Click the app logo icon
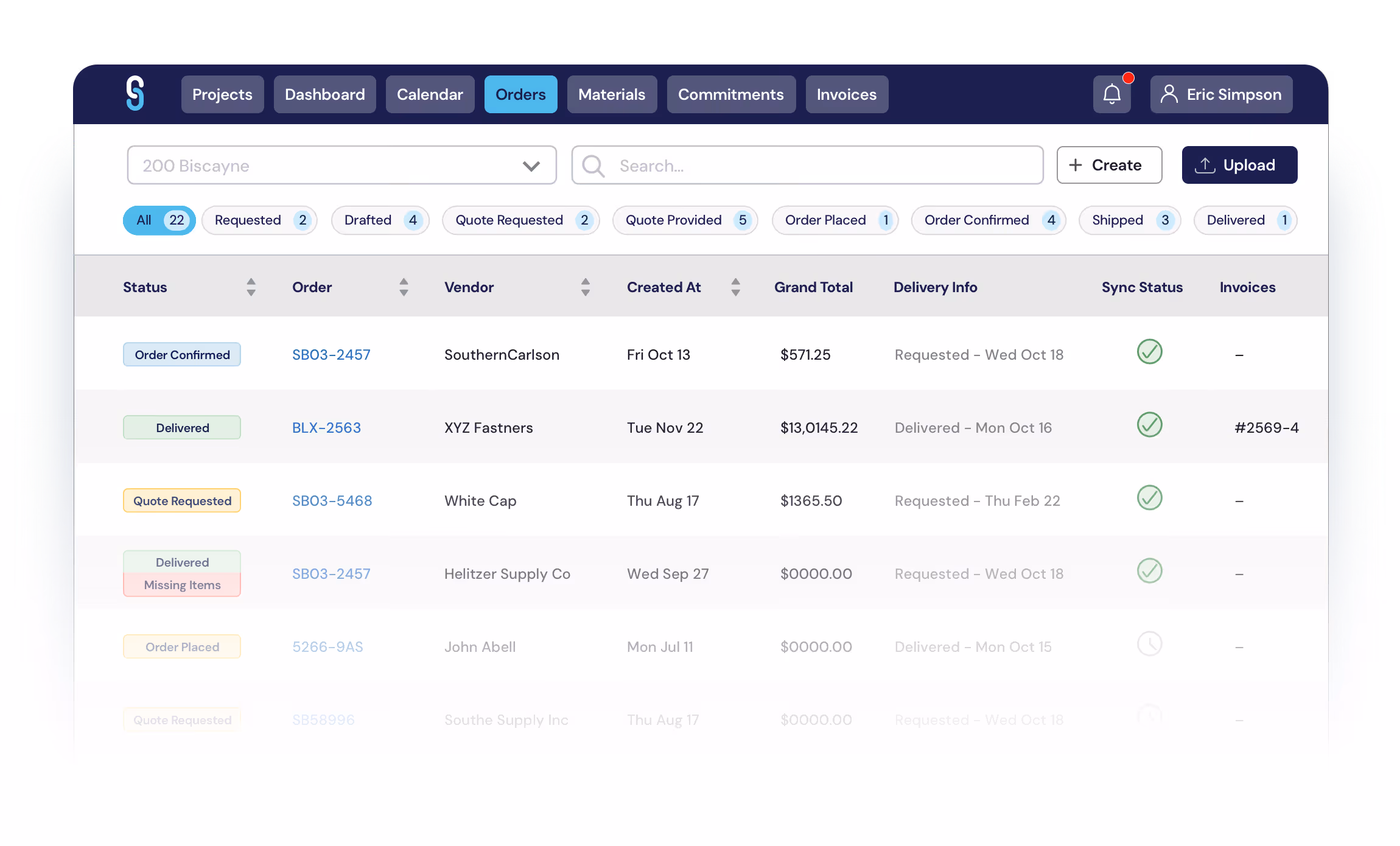 (135, 93)
